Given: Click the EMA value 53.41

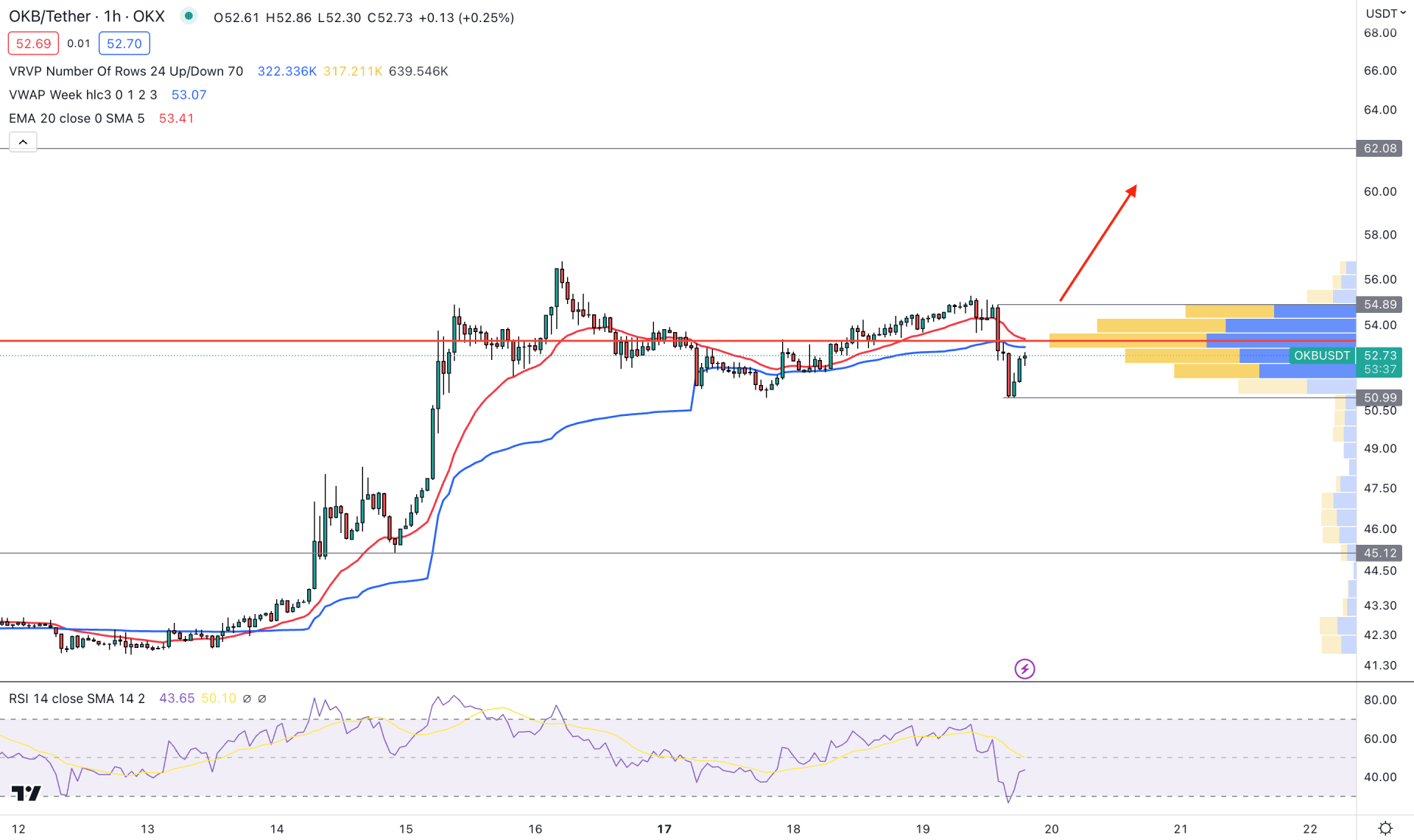Looking at the screenshot, I should coord(177,119).
